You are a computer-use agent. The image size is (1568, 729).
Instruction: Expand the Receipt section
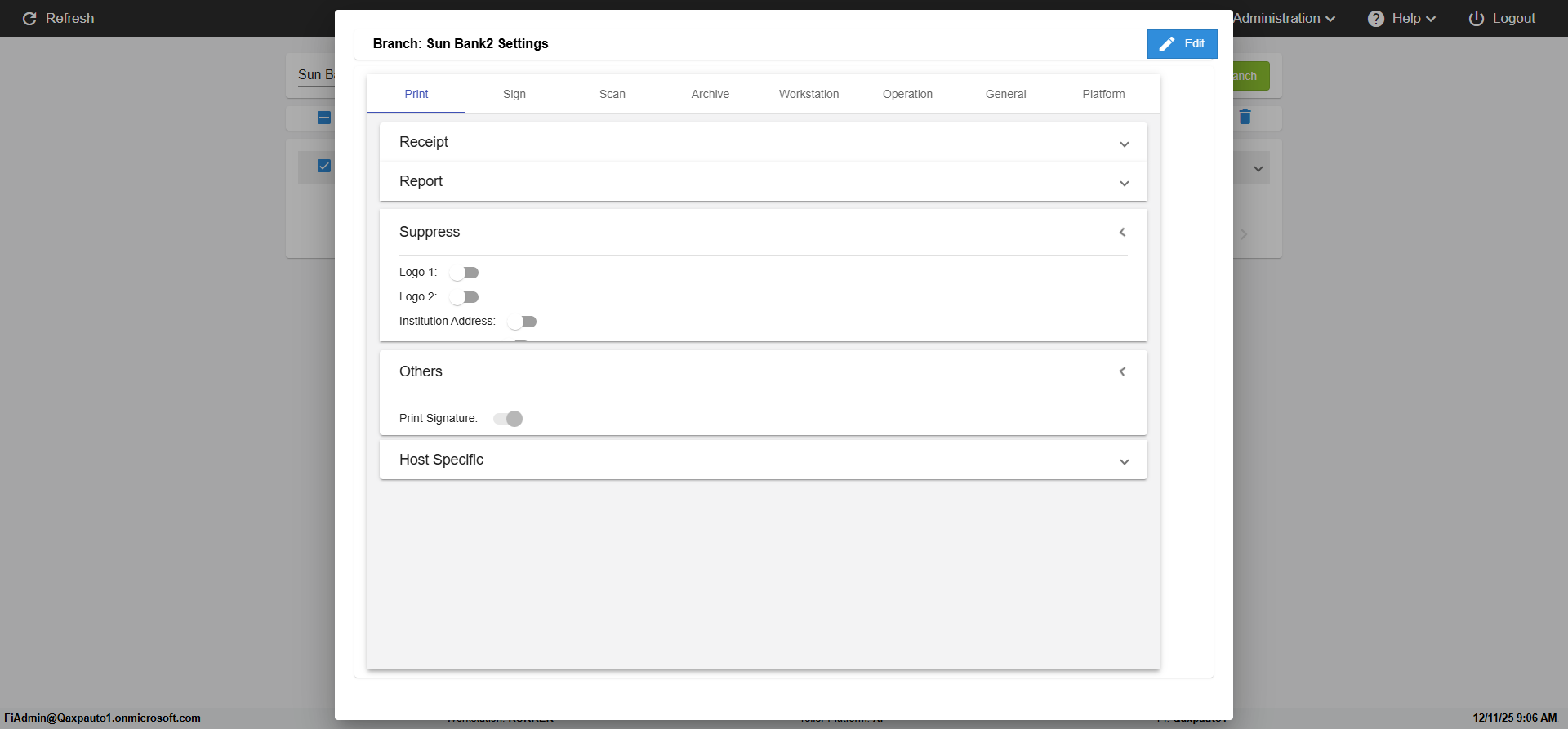pos(1124,144)
